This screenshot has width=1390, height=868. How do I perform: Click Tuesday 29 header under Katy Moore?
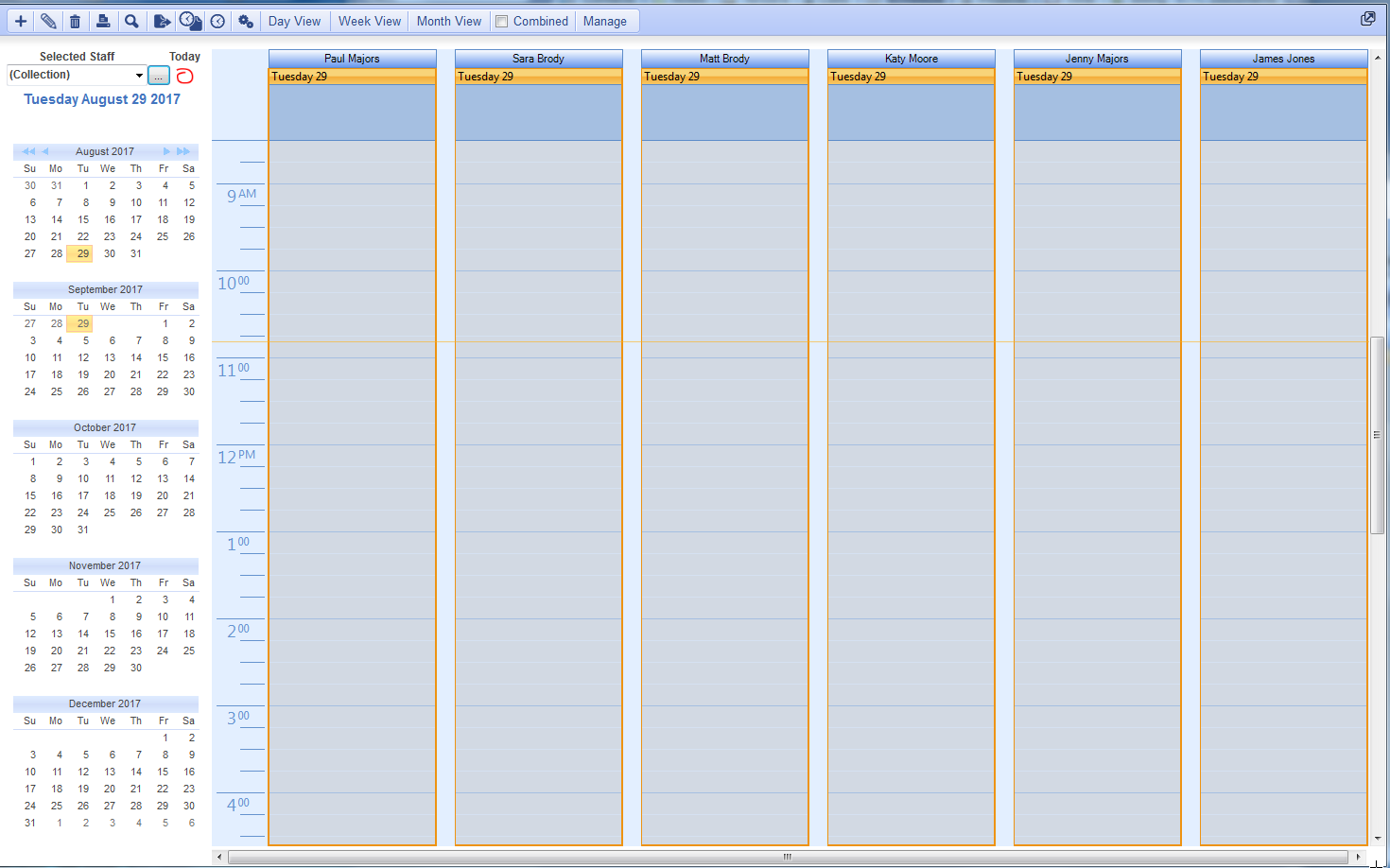coord(911,77)
